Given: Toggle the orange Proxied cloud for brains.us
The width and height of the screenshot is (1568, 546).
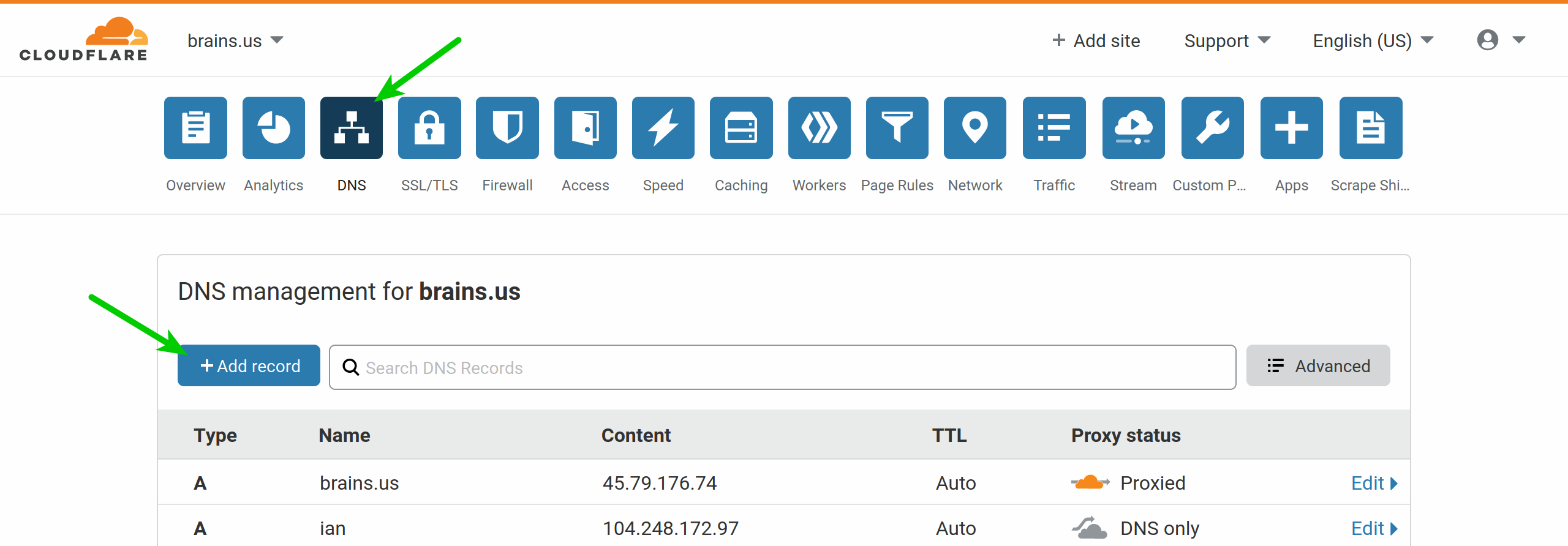Looking at the screenshot, I should pos(1090,482).
